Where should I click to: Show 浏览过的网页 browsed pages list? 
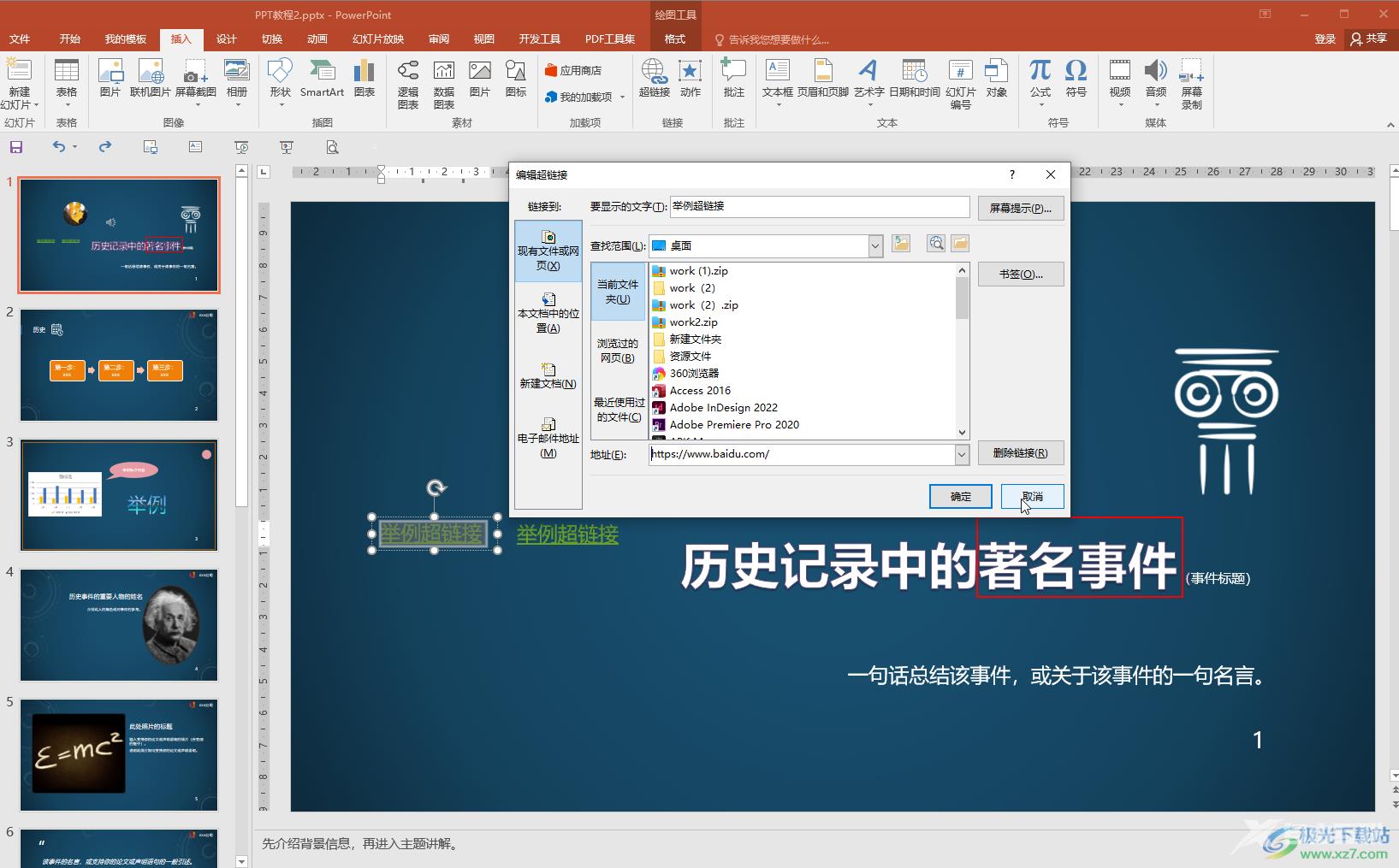(618, 351)
